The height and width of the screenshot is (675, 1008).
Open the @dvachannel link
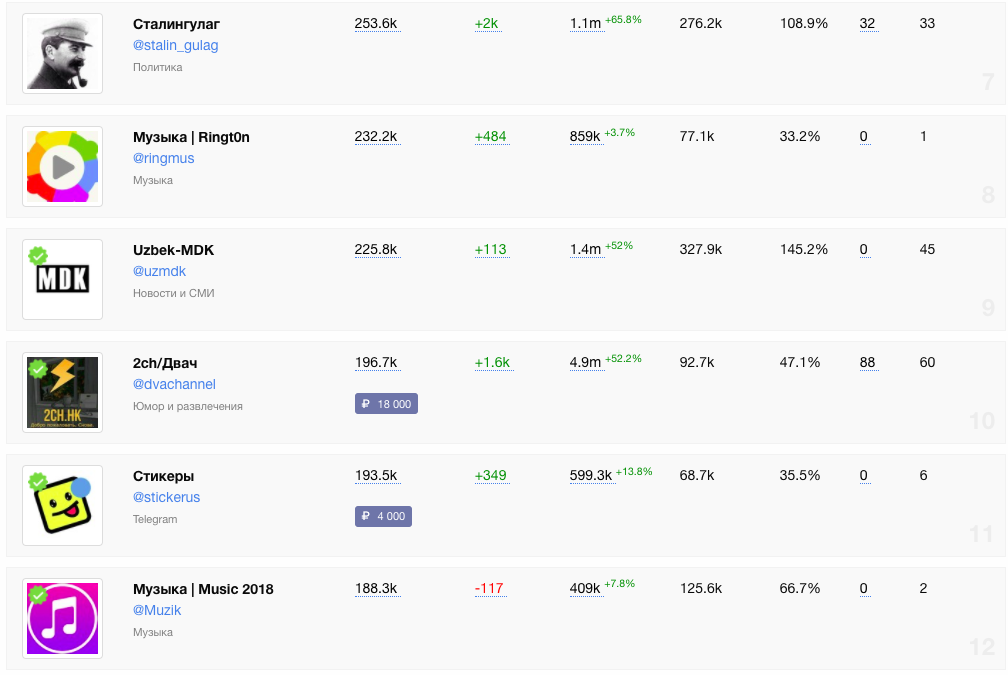pos(174,384)
